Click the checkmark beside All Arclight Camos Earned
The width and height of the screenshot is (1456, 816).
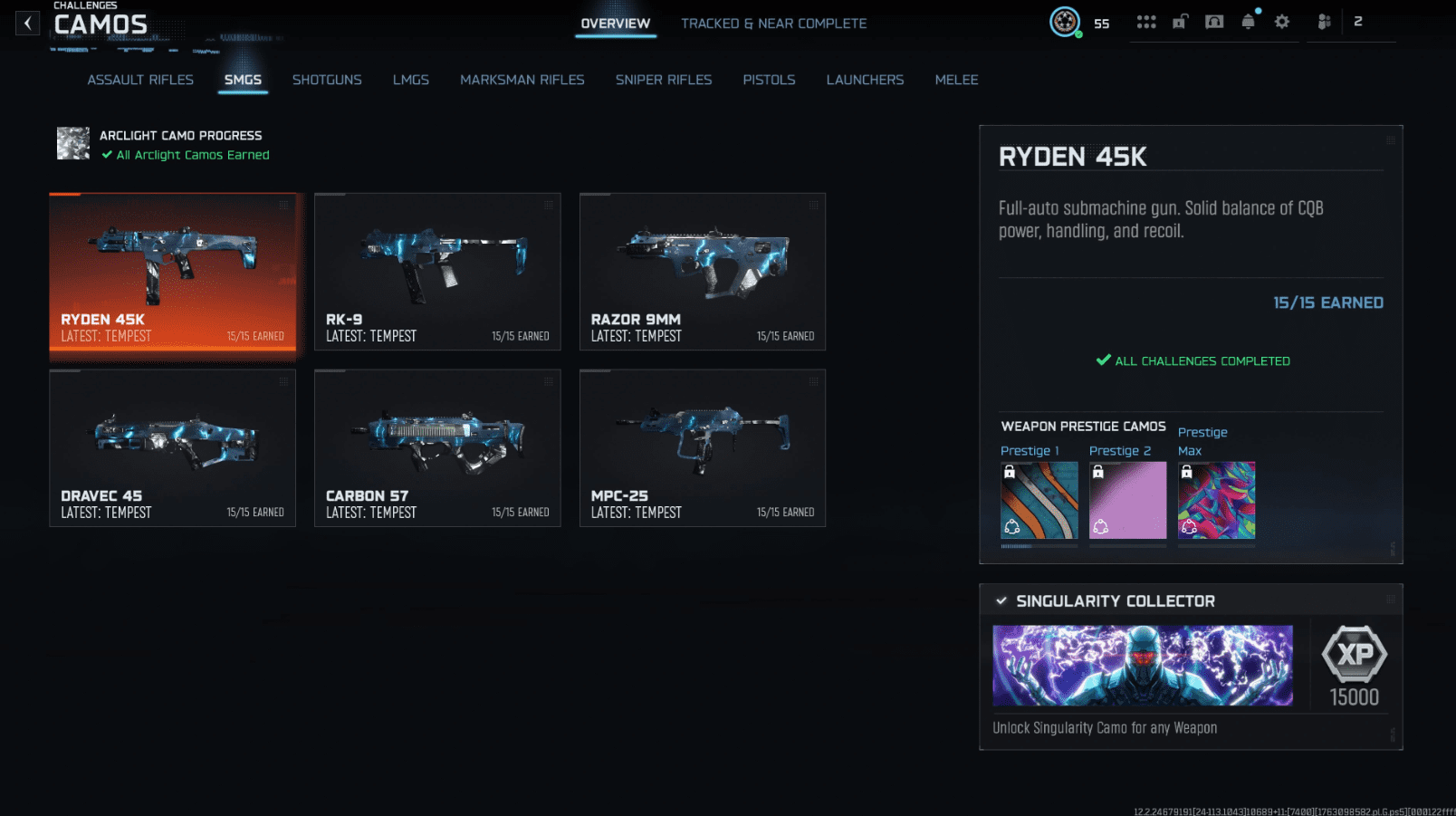[x=108, y=155]
